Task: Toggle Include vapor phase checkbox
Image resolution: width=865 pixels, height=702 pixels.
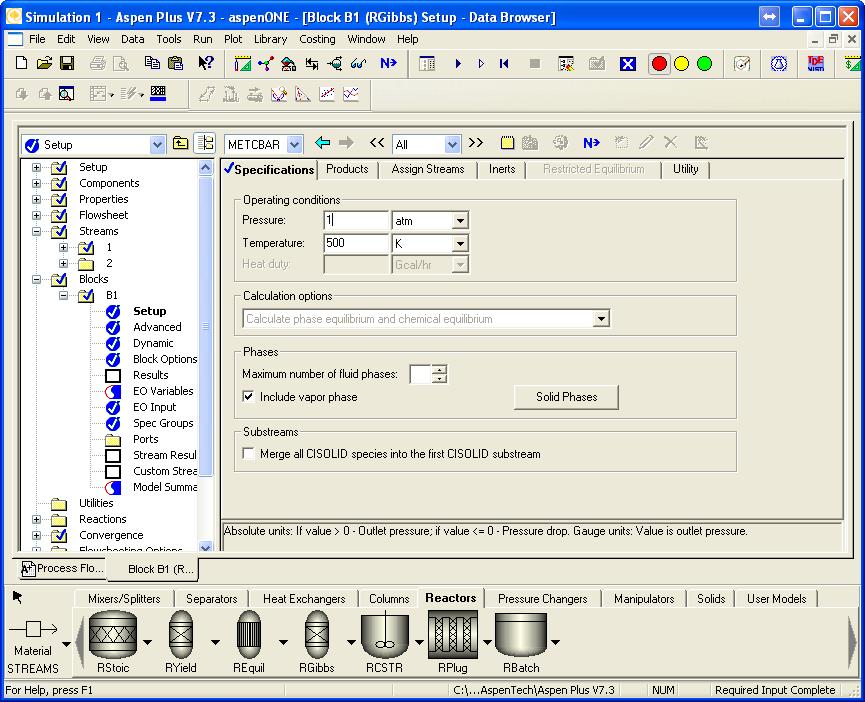Action: pyautogui.click(x=248, y=396)
